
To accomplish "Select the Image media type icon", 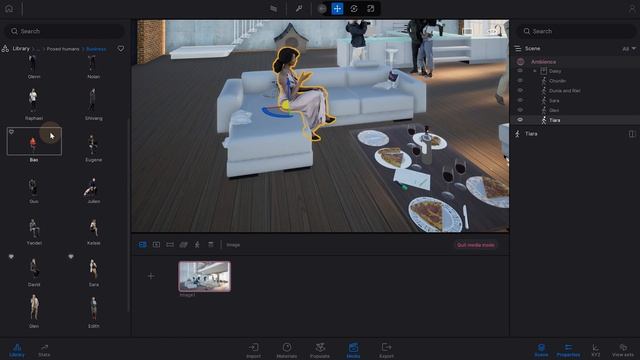I will [142, 244].
